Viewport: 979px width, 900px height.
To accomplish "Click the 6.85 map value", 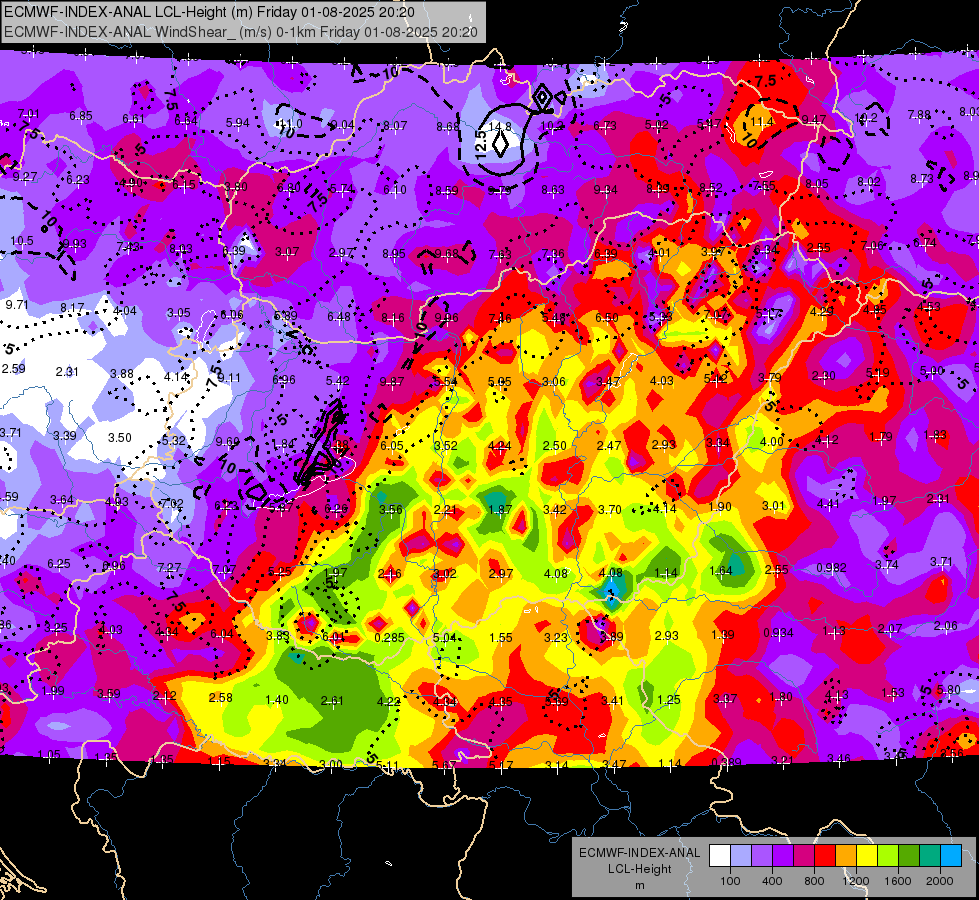I will point(81,116).
